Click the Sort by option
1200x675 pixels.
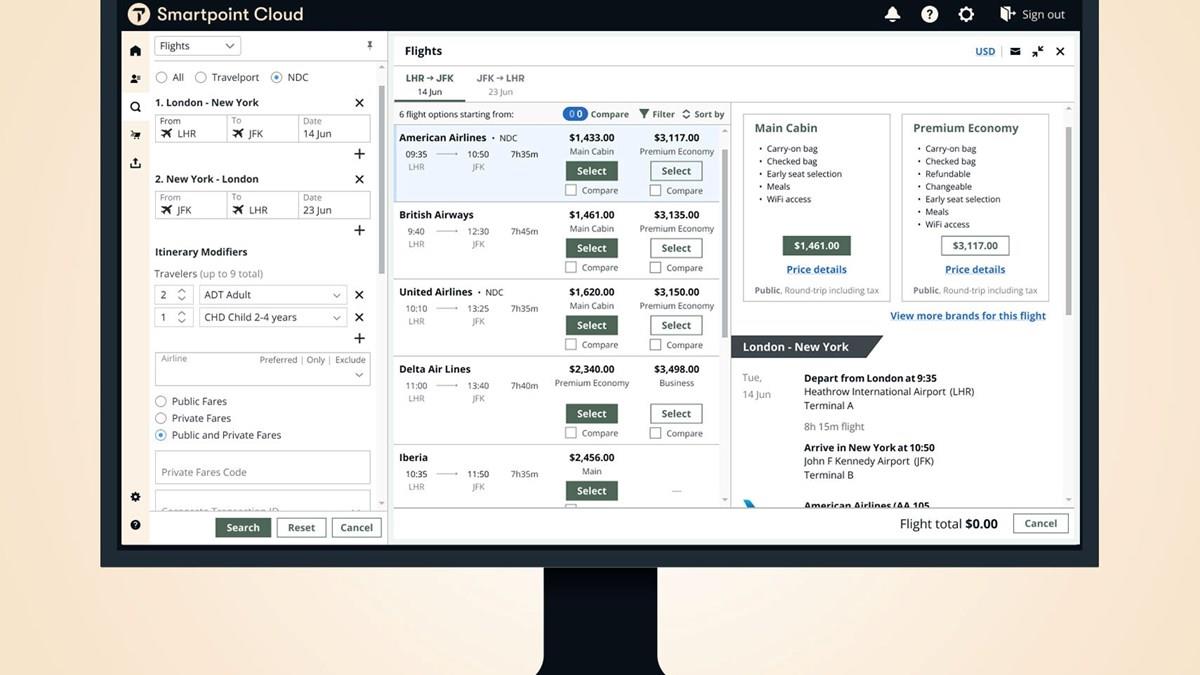coord(703,114)
